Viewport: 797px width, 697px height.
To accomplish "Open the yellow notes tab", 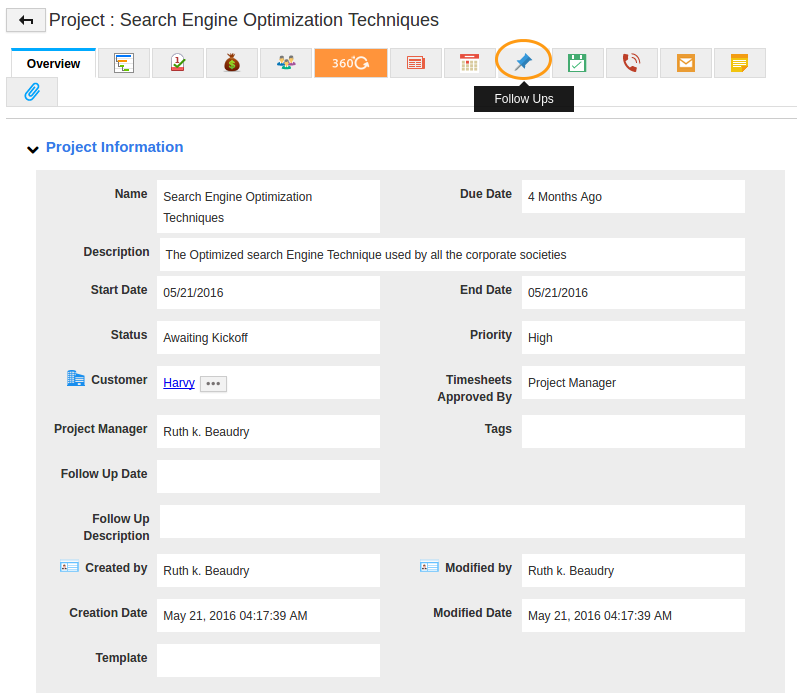I will pos(739,63).
